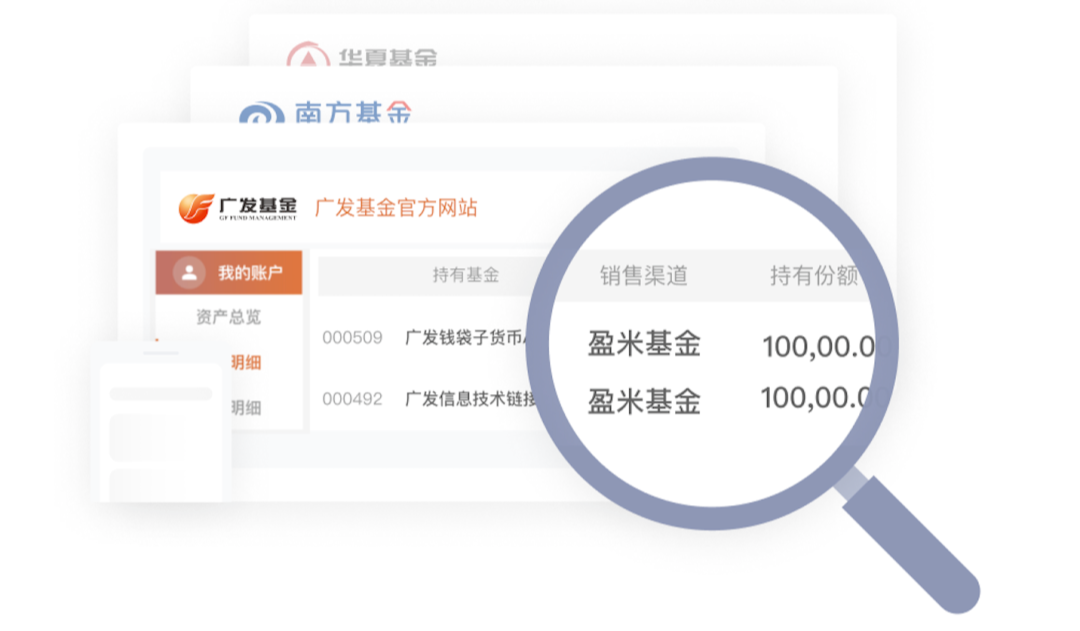1080x631 pixels.
Task: Select fund code 000509
Action: point(352,338)
